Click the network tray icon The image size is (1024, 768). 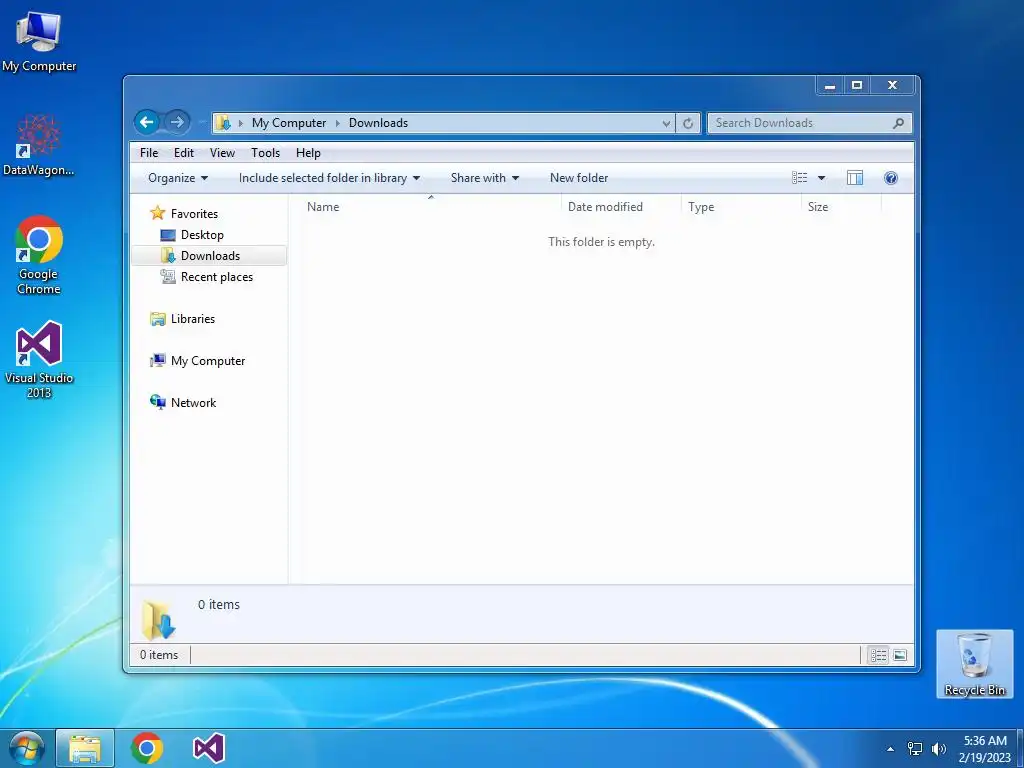pos(915,749)
